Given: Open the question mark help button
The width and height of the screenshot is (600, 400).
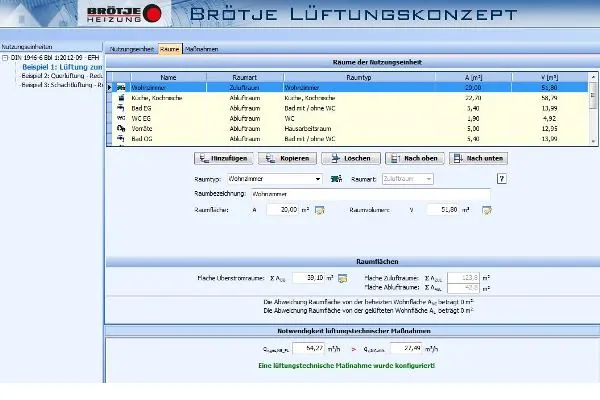Looking at the screenshot, I should [x=502, y=179].
